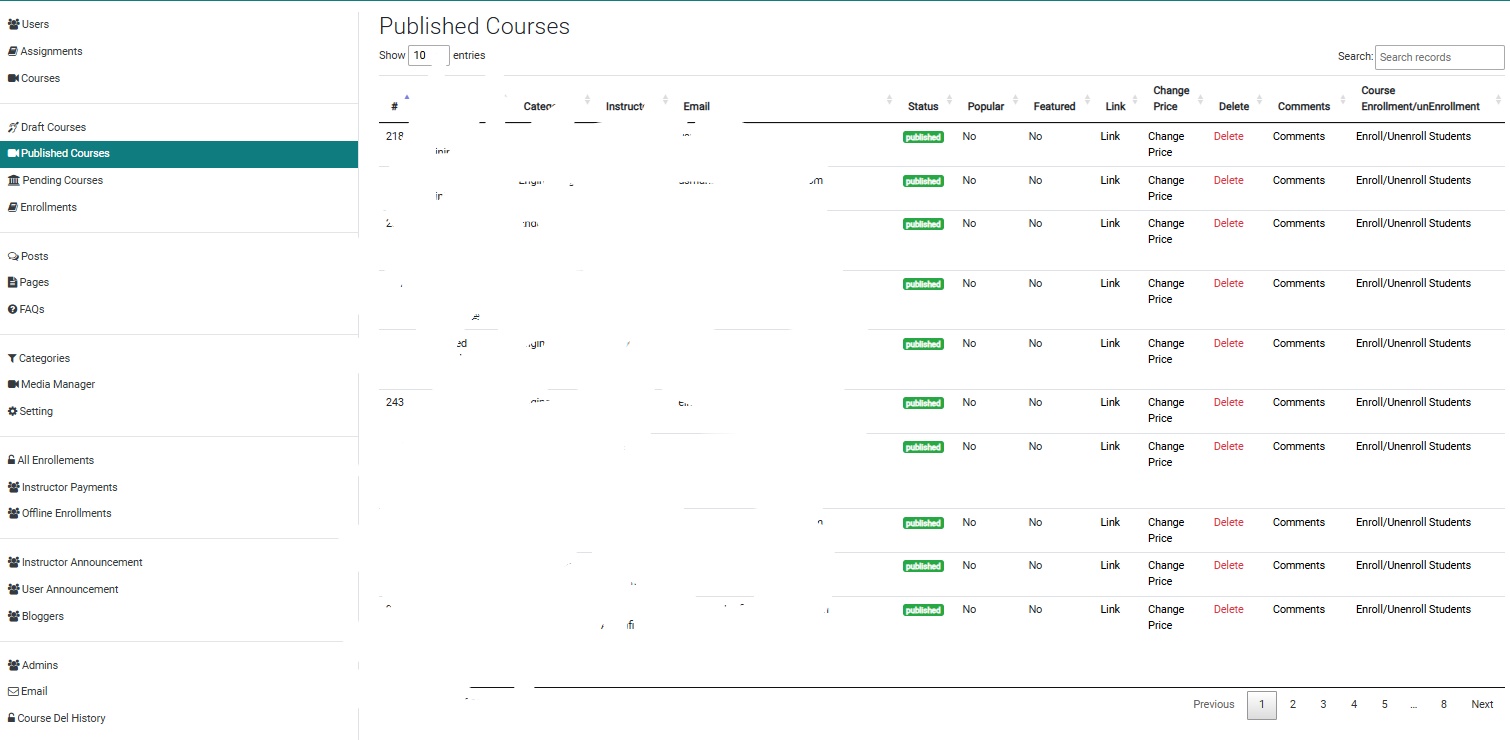
Task: Click the Bloggers people icon
Action: [14, 616]
